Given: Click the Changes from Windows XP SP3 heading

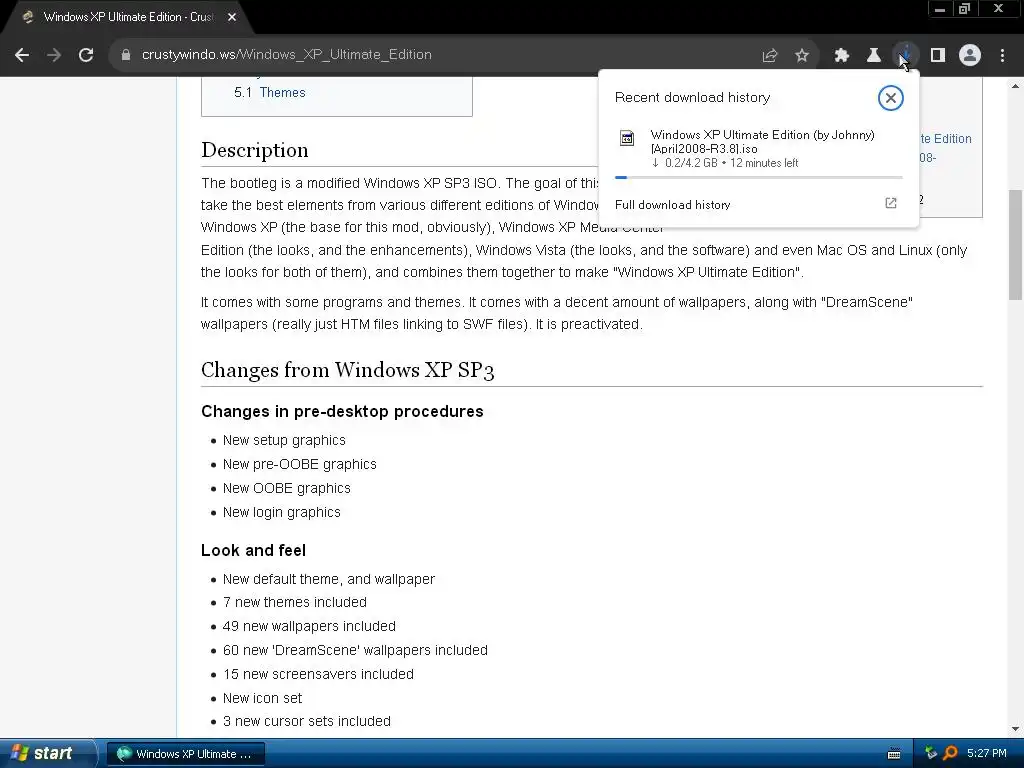Looking at the screenshot, I should click(347, 370).
